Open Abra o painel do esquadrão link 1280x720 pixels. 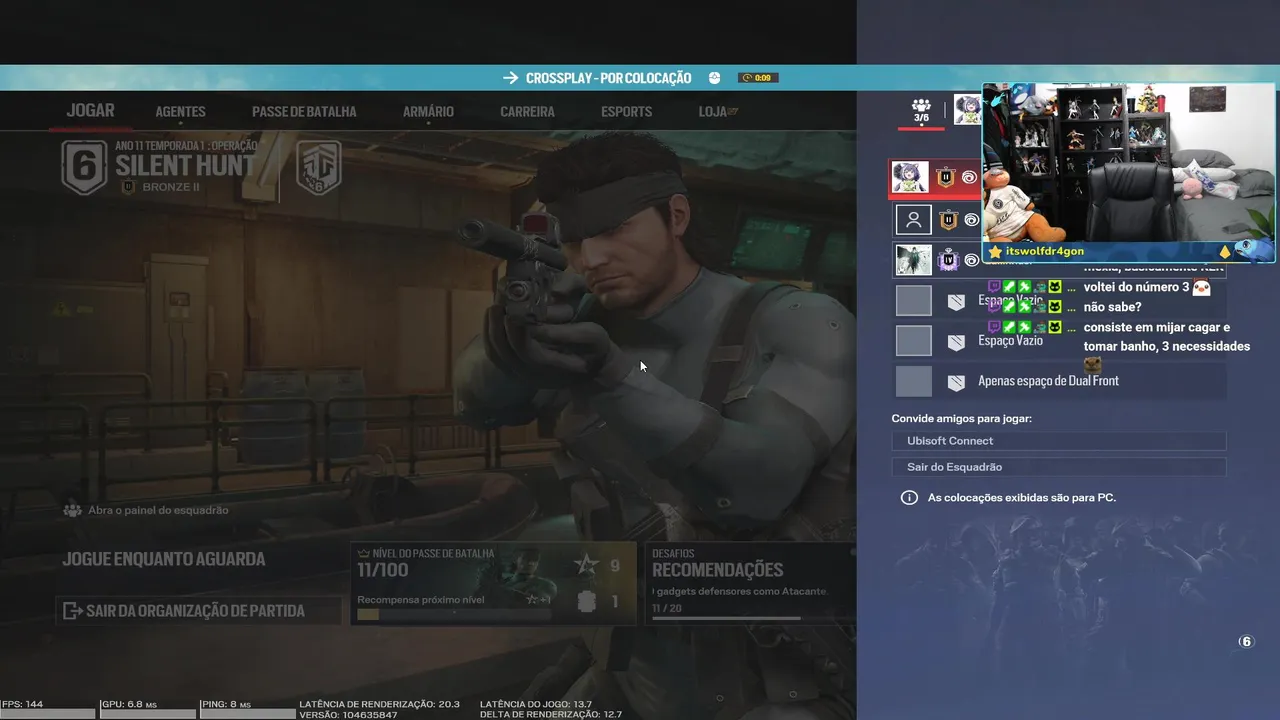pos(158,510)
